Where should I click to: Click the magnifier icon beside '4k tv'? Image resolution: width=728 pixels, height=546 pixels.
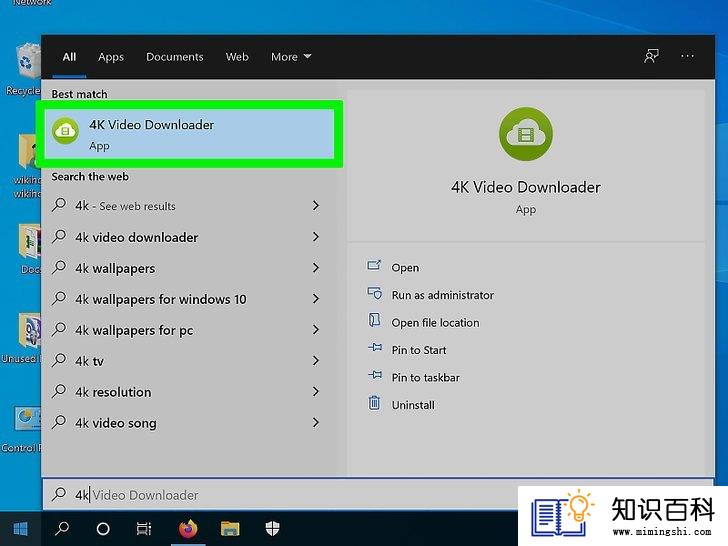(59, 360)
